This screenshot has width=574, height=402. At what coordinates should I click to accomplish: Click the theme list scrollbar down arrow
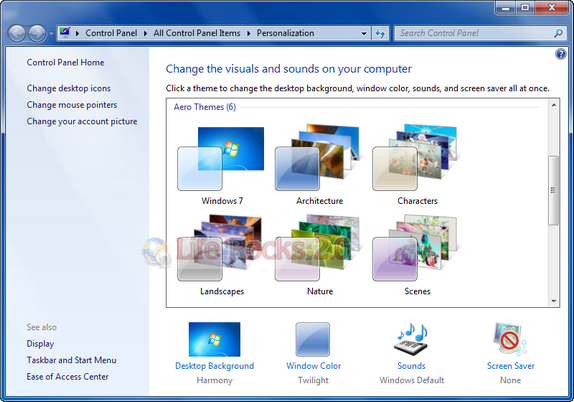point(554,301)
